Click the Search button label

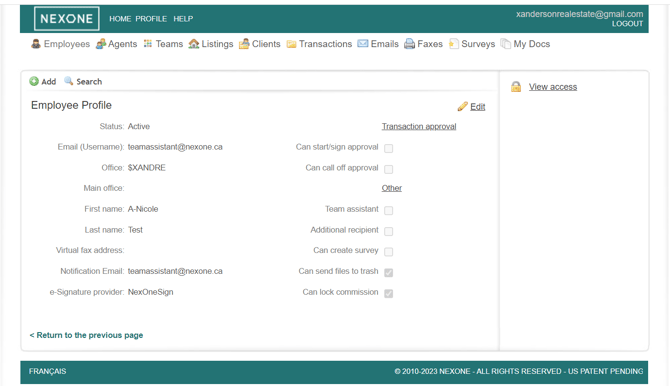click(x=89, y=81)
